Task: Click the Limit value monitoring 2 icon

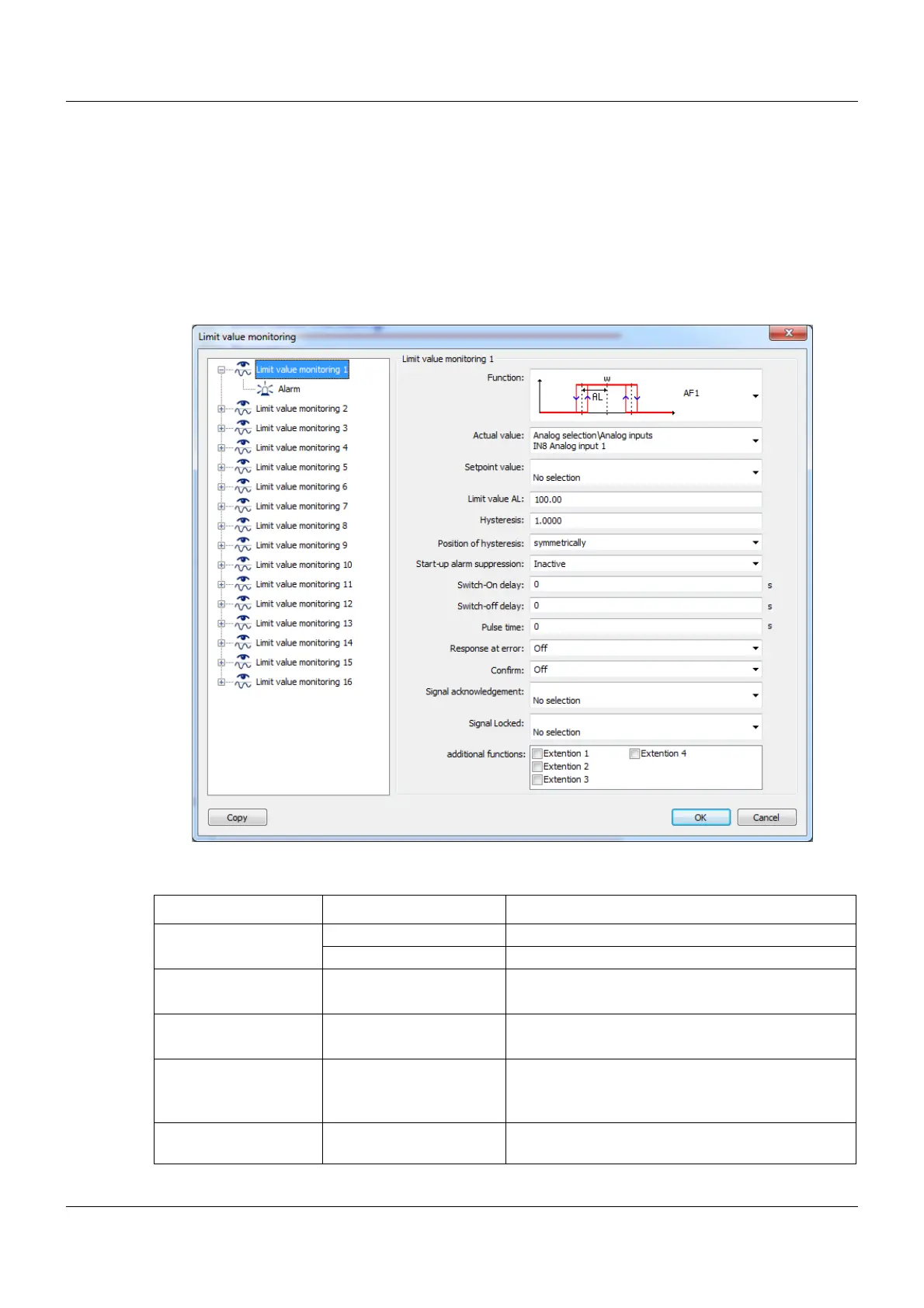Action: point(243,408)
